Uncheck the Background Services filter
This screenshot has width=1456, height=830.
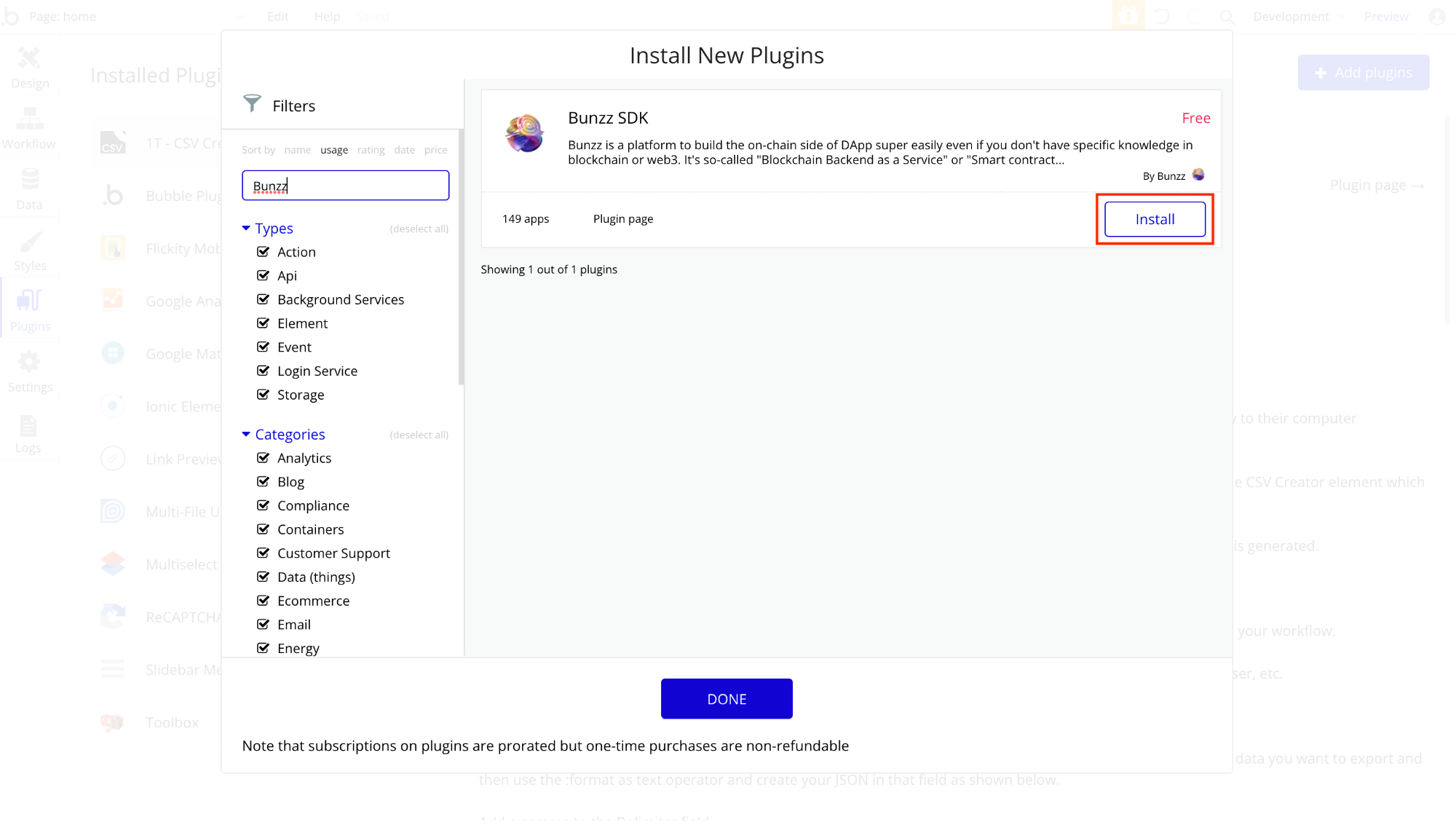click(264, 299)
